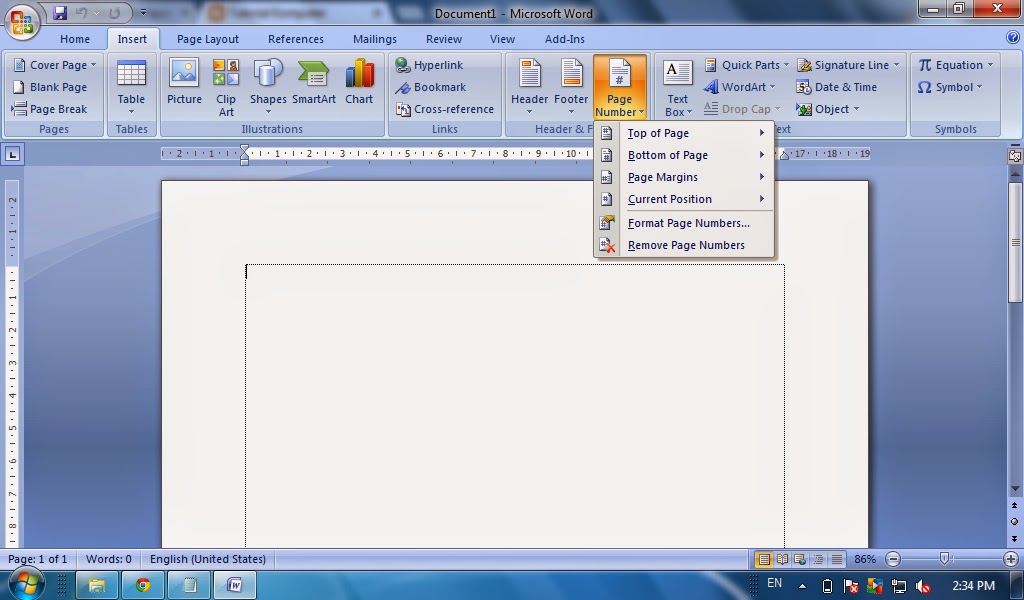
Task: Click the zoom slider handle
Action: tap(944, 558)
